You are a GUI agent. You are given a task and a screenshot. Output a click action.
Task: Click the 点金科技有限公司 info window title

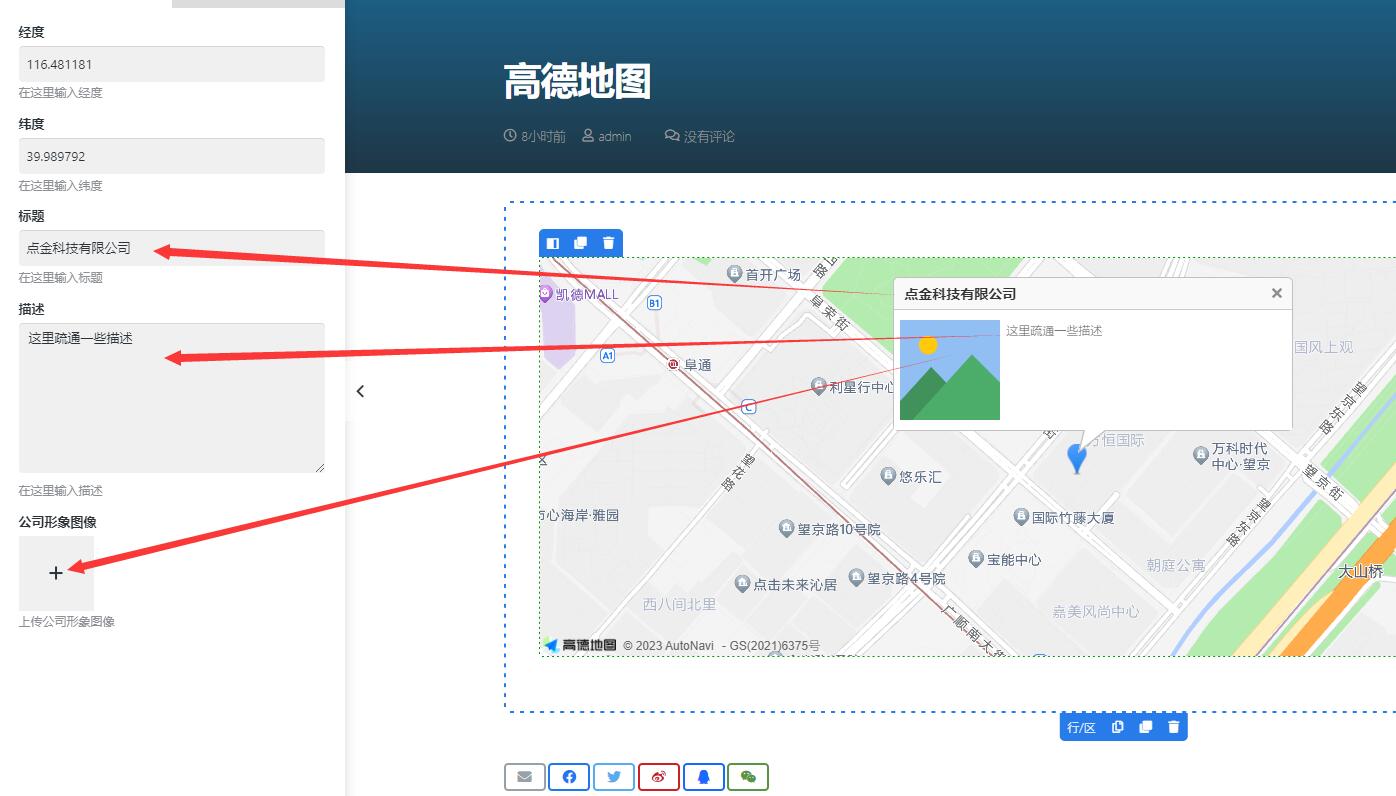coord(960,293)
